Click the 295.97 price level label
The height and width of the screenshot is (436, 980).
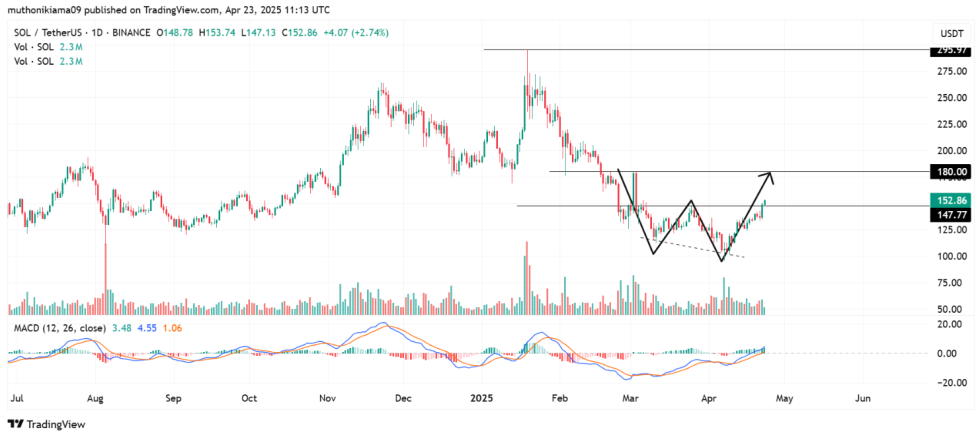pyautogui.click(x=948, y=50)
